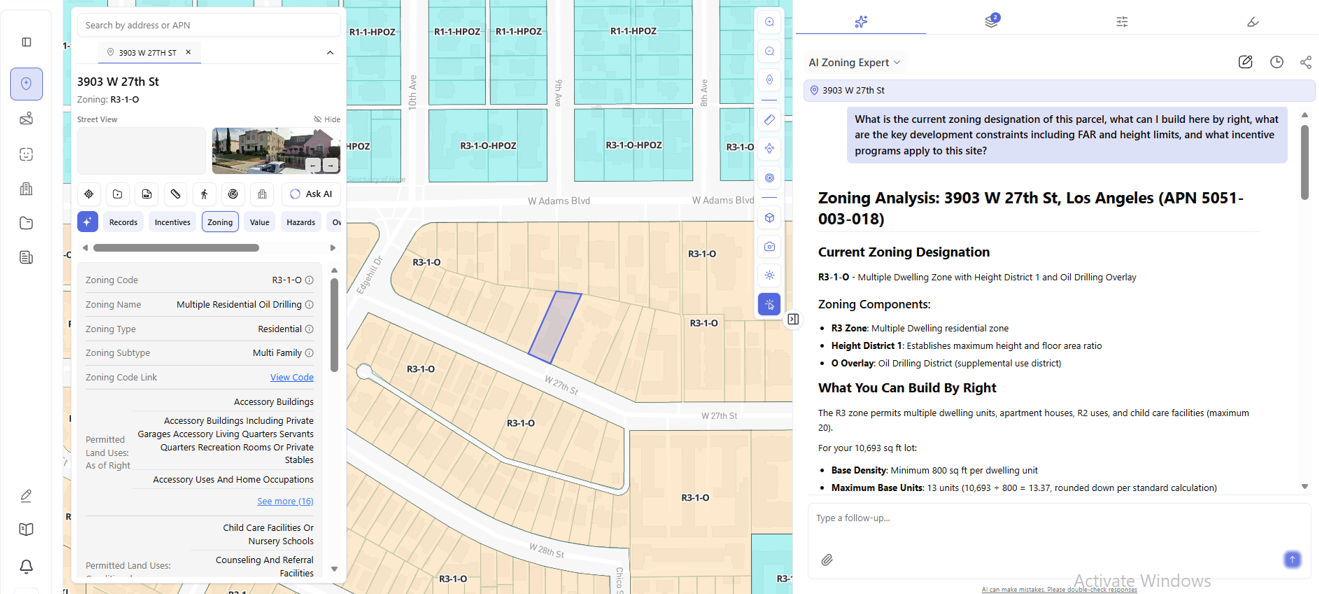The image size is (1319, 594).
Task: Click the pedestrian walk icon in parcel toolbar
Action: coord(204,194)
